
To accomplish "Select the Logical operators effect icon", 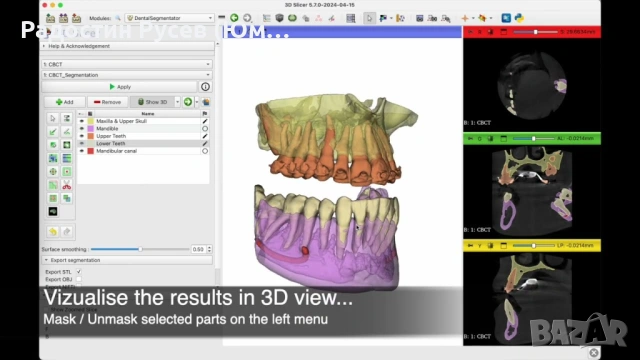I will (x=67, y=198).
